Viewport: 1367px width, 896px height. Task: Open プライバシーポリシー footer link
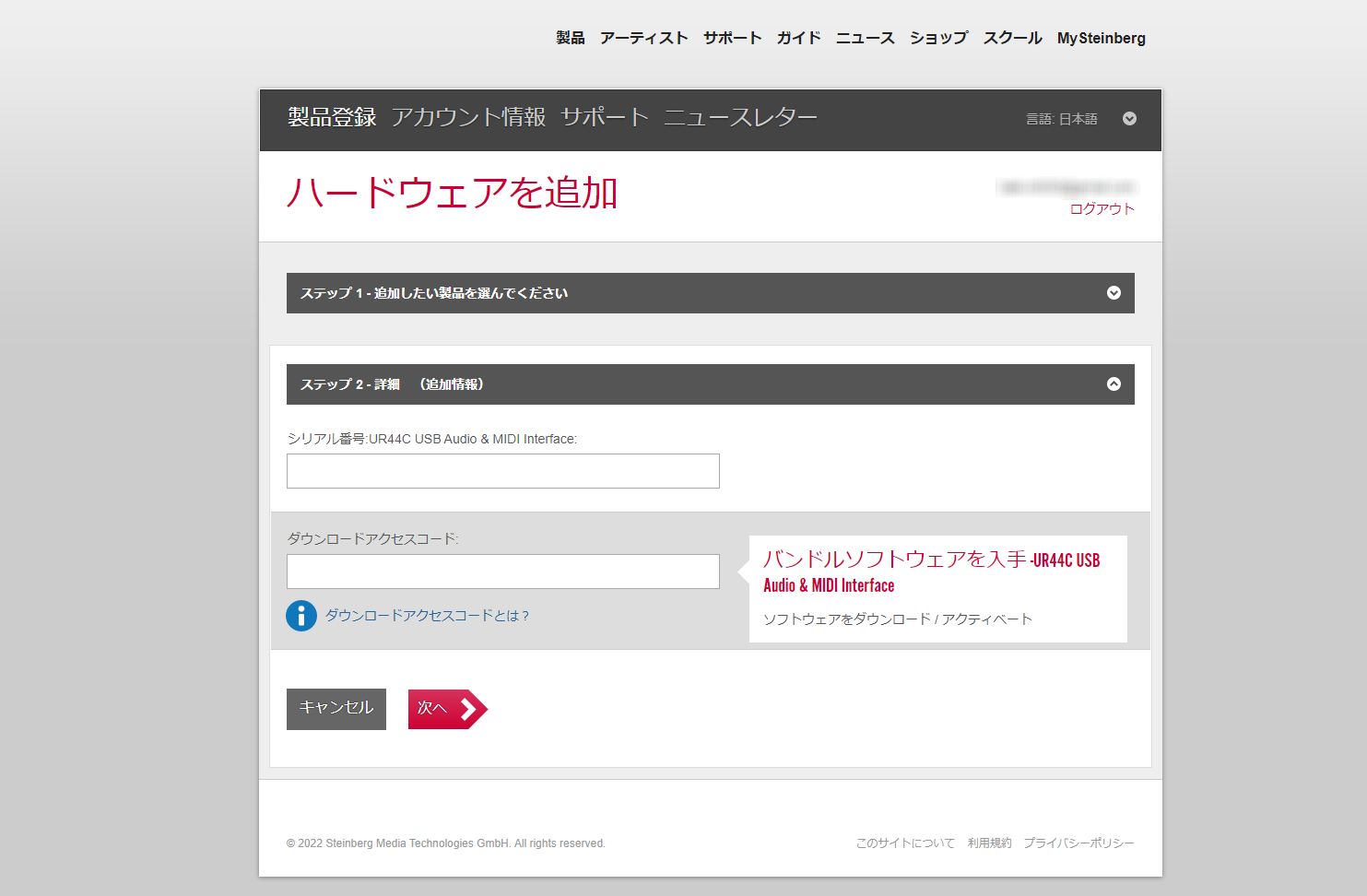tap(1078, 843)
